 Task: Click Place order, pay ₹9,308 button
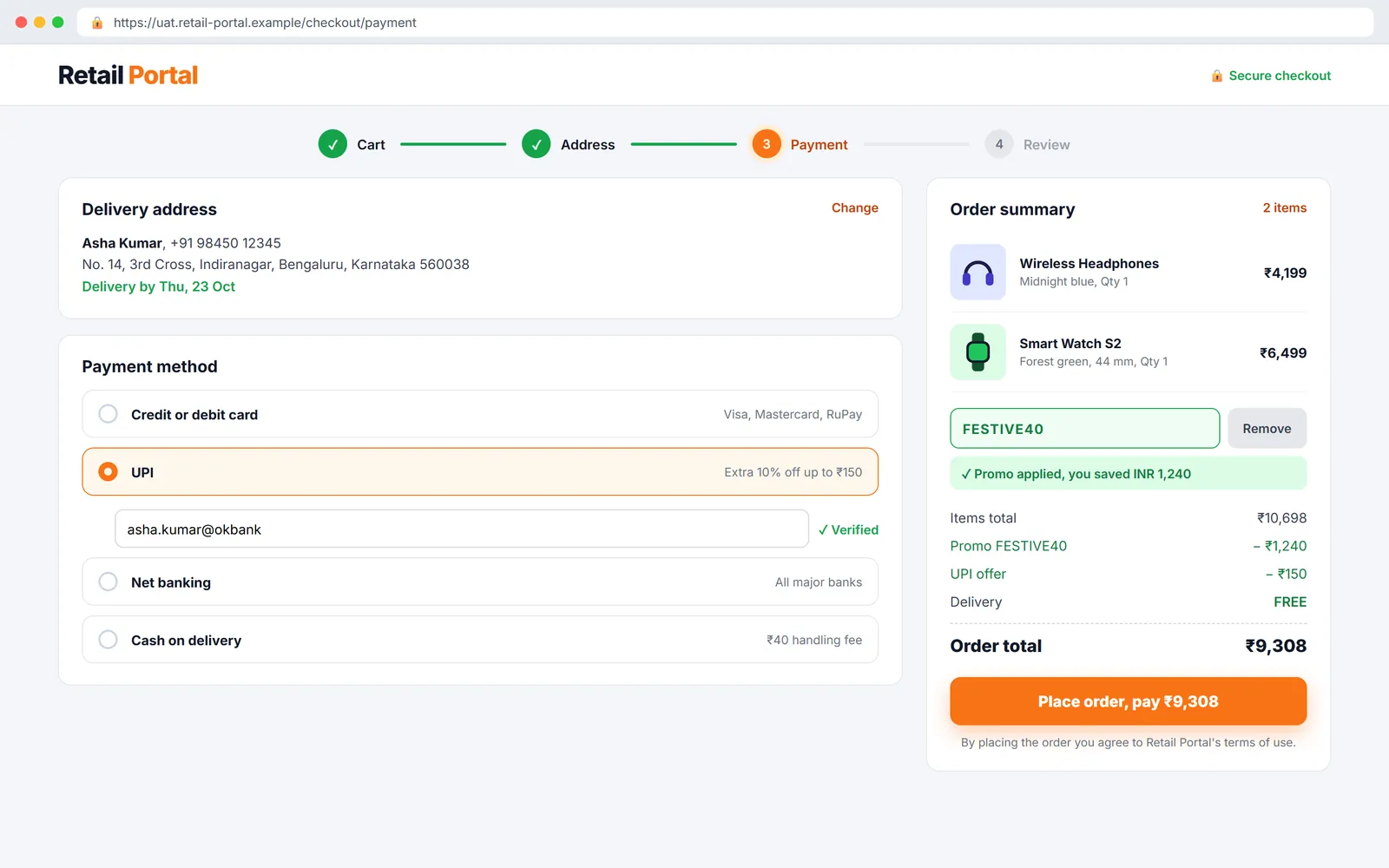pyautogui.click(x=1128, y=701)
